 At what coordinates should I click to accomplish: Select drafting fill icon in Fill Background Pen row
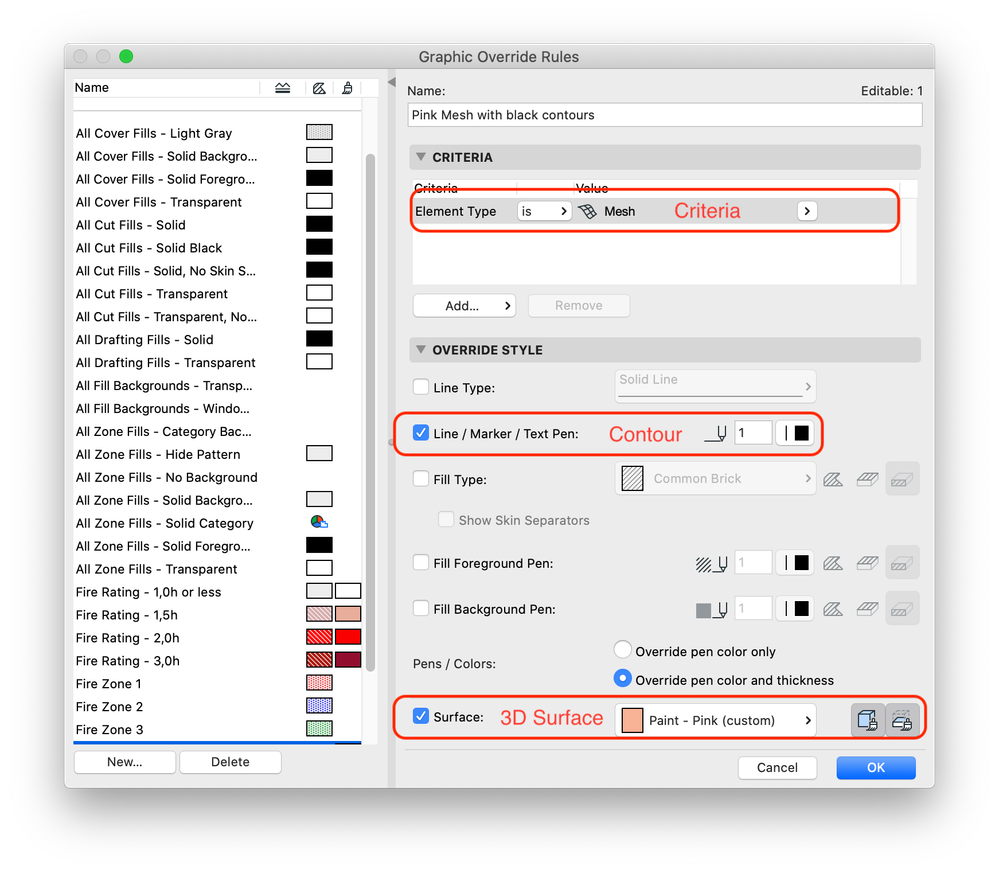tap(833, 610)
